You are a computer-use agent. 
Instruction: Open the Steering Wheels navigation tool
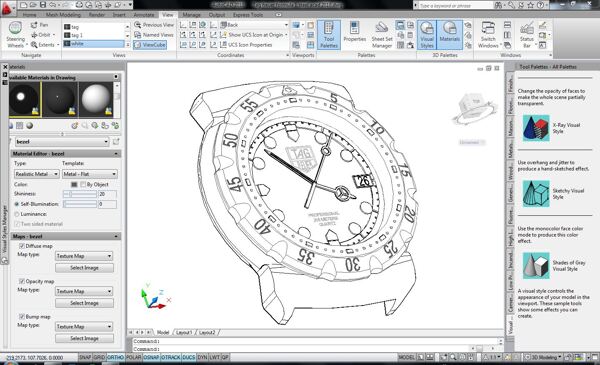pyautogui.click(x=15, y=35)
